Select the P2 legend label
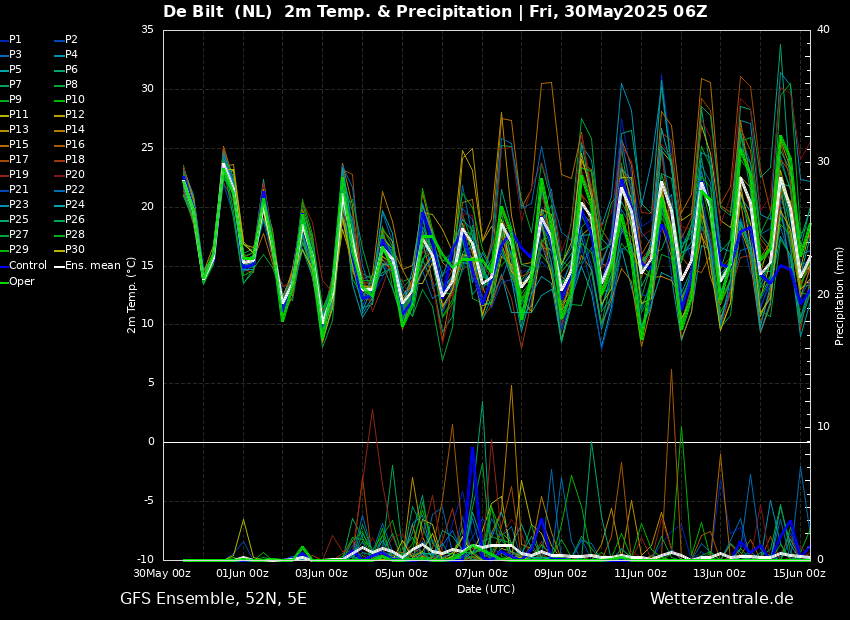The width and height of the screenshot is (850, 620). 71,40
